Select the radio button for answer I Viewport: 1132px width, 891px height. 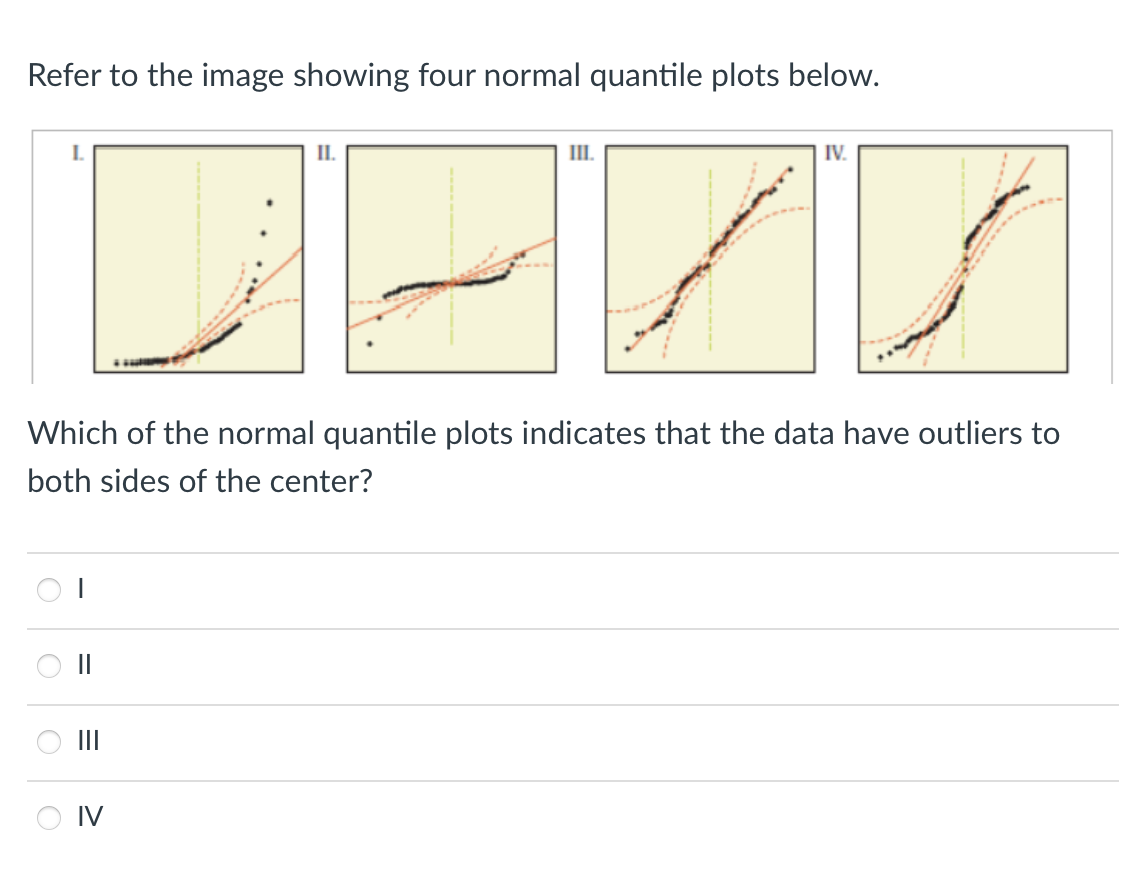pos(48,590)
